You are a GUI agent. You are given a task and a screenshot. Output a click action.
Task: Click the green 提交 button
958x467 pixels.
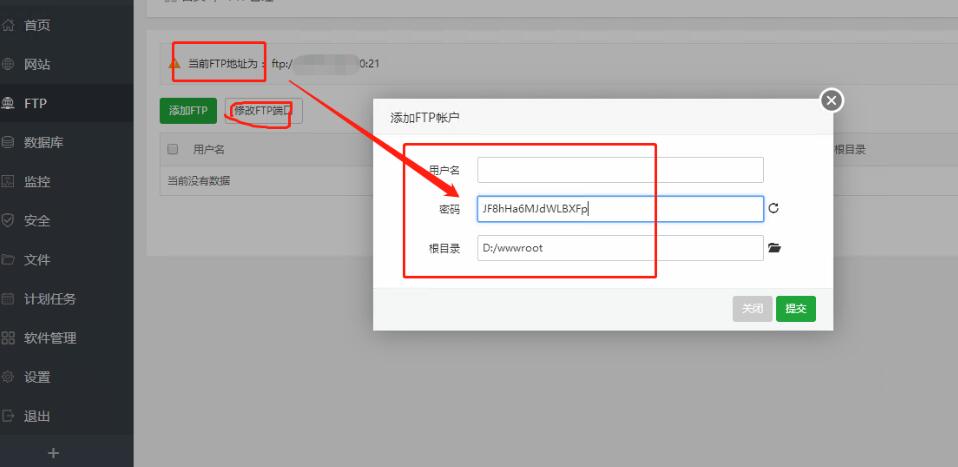796,309
